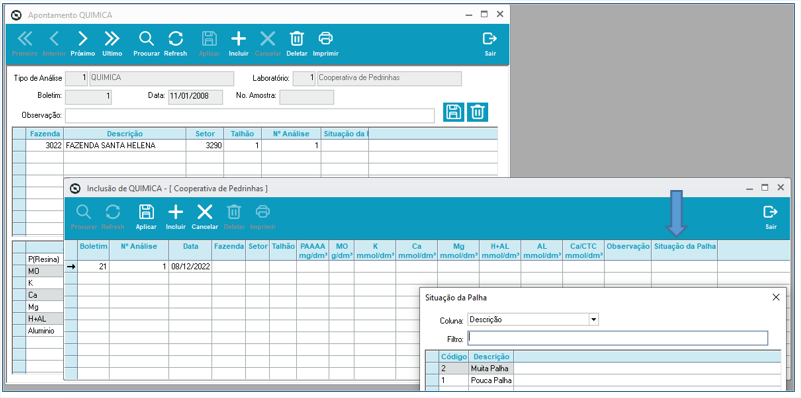Click the PAAAA mg/dm³ column header
Viewport: 801px width, 398px height.
313,250
